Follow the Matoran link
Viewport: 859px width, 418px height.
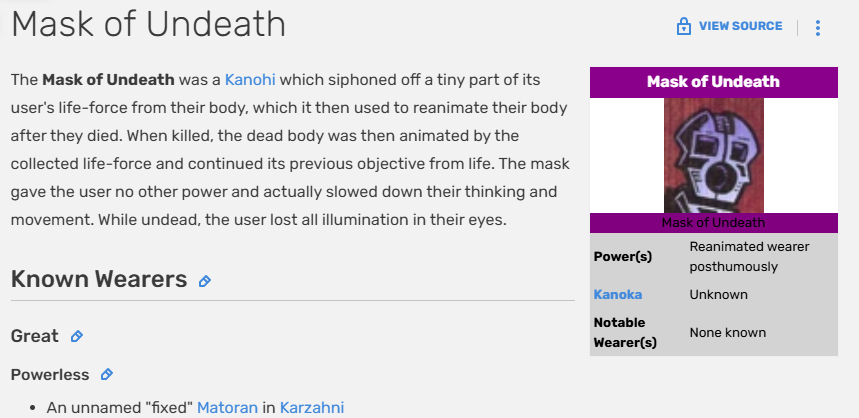tap(227, 408)
